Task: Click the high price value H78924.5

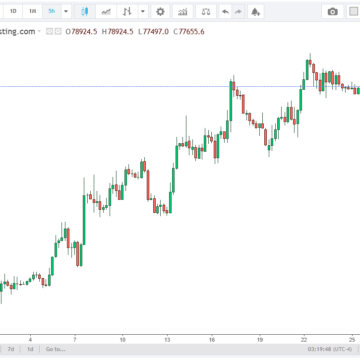Action: [117, 32]
